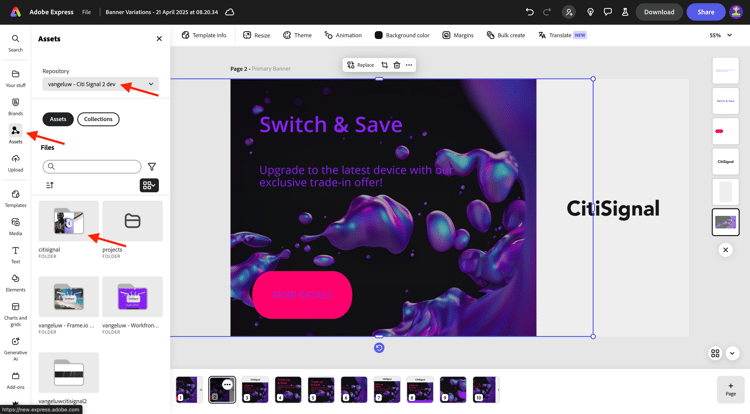Open the Theme option
The width and height of the screenshot is (750, 414).
[297, 35]
